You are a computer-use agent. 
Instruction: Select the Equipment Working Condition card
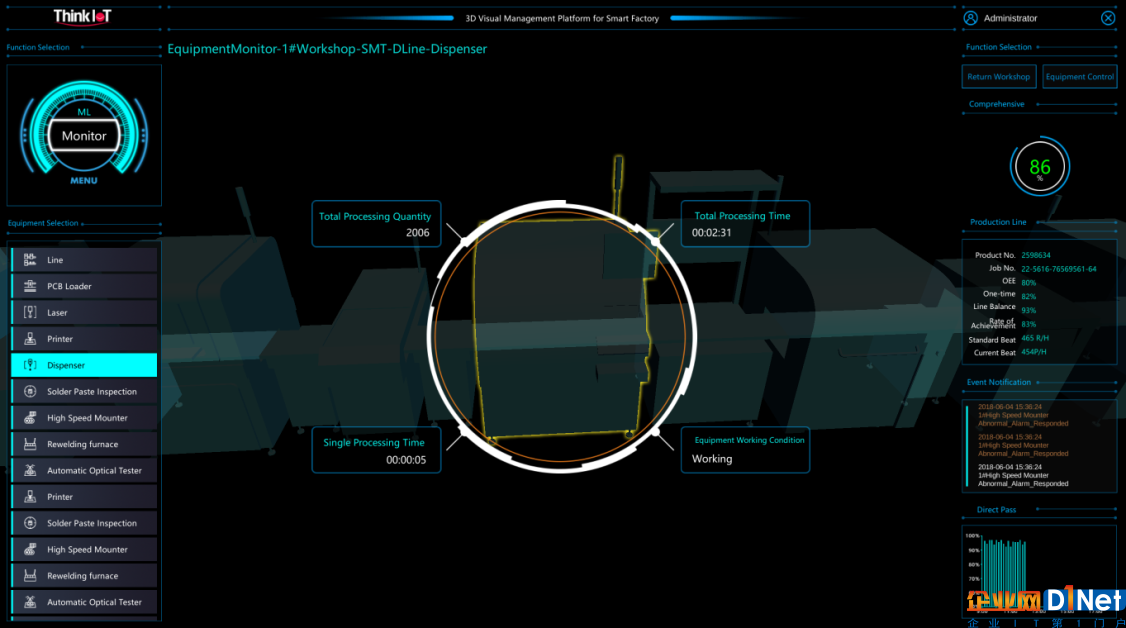tap(746, 450)
